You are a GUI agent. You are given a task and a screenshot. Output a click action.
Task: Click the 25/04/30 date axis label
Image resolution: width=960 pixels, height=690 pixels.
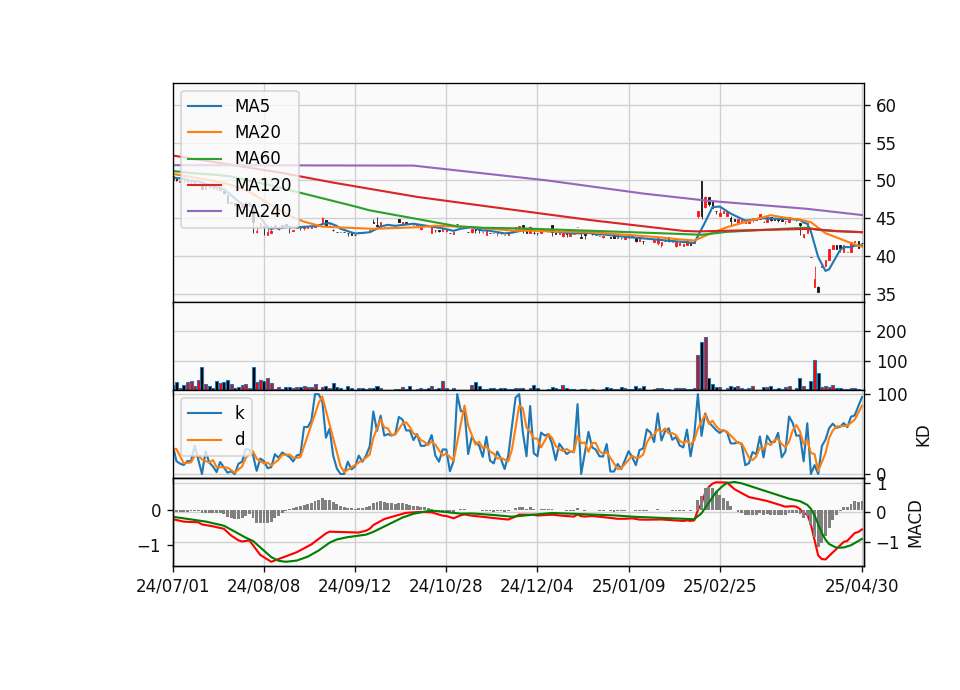point(861,586)
